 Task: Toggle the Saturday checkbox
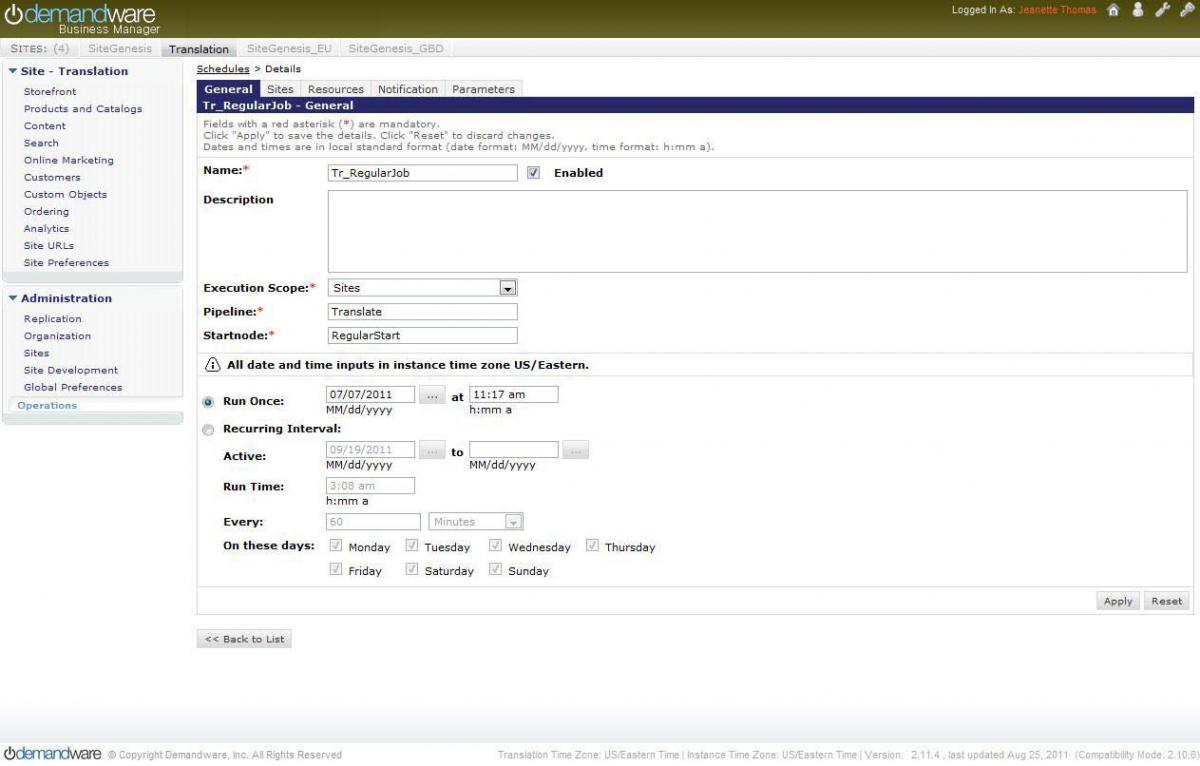(x=411, y=570)
